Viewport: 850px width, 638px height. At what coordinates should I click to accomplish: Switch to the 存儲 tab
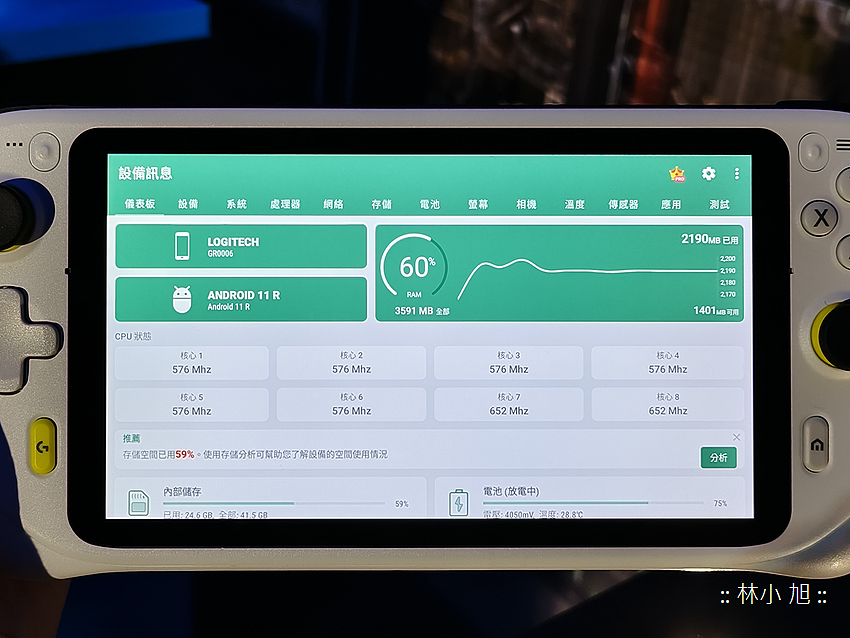382,204
